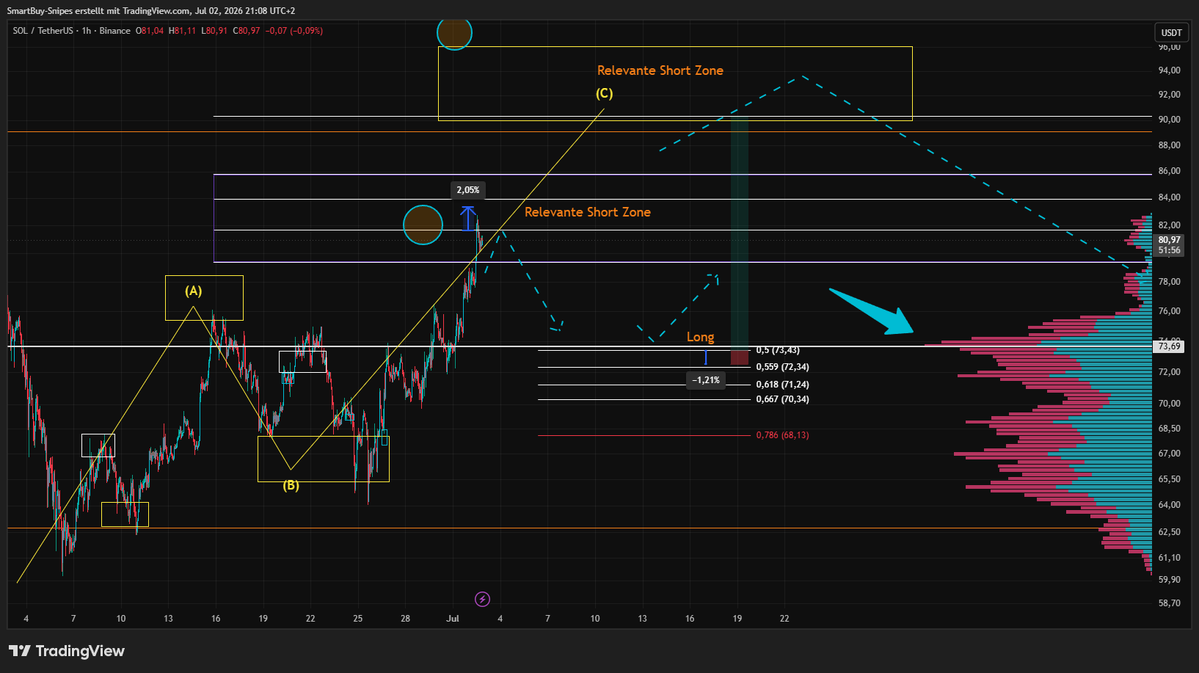The image size is (1199, 673).
Task: Click the 62,50 price axis label
Action: 1169,532
